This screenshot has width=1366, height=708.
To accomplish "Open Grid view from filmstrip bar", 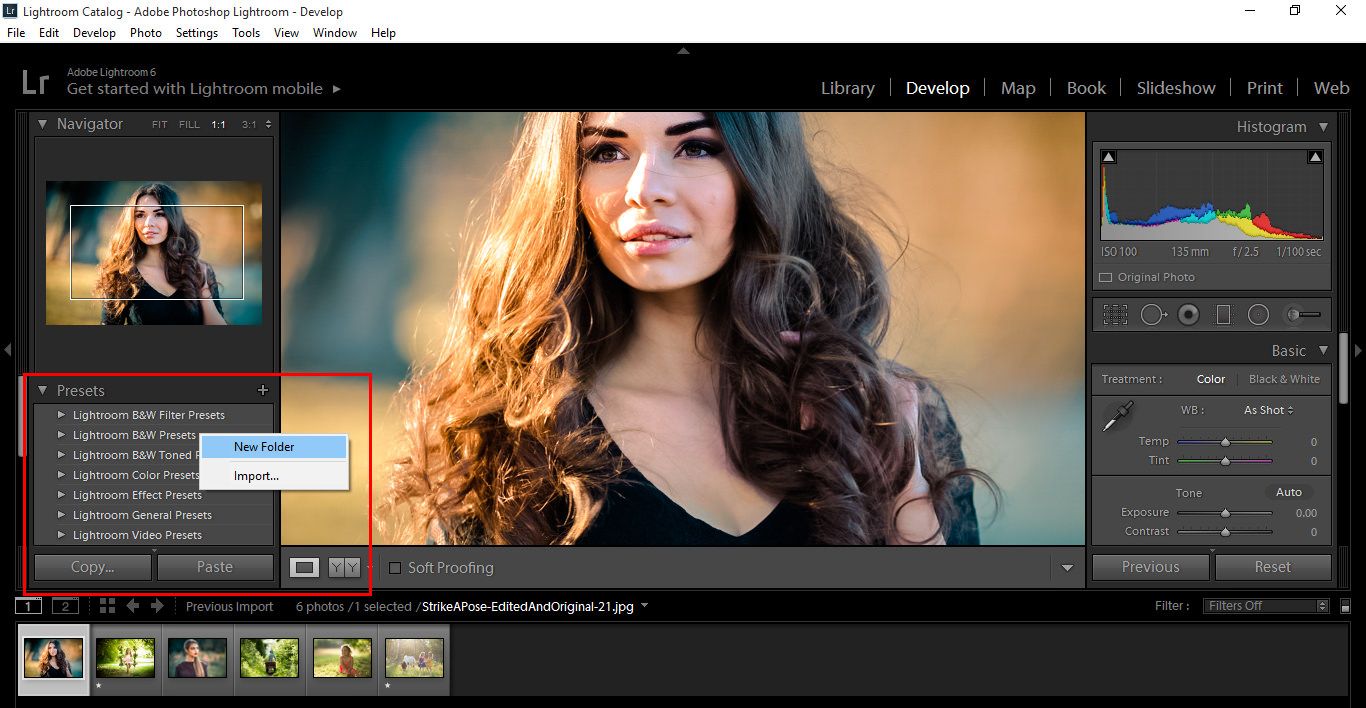I will 107,606.
